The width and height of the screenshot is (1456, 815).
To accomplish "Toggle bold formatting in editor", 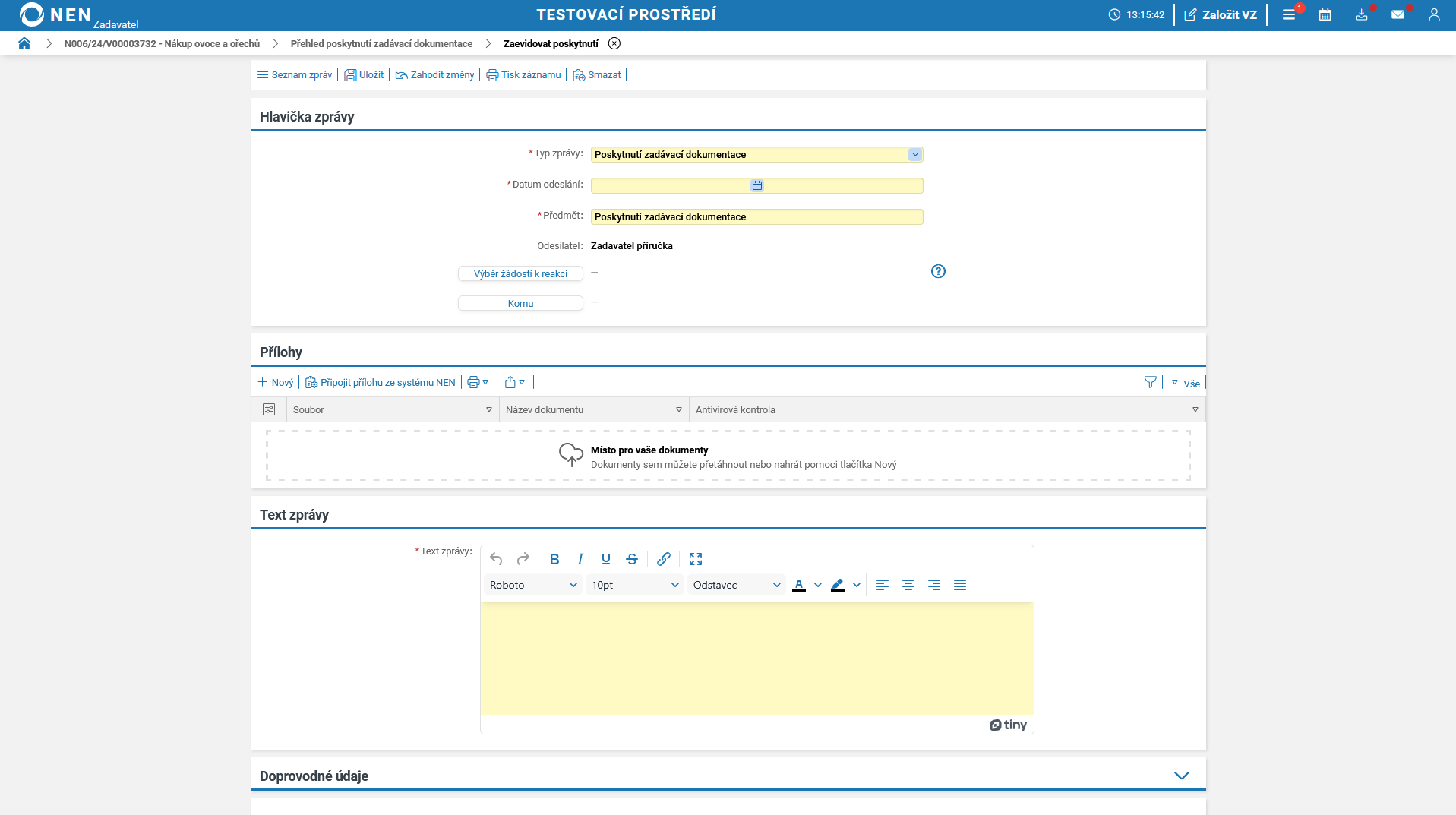I will tap(554, 559).
